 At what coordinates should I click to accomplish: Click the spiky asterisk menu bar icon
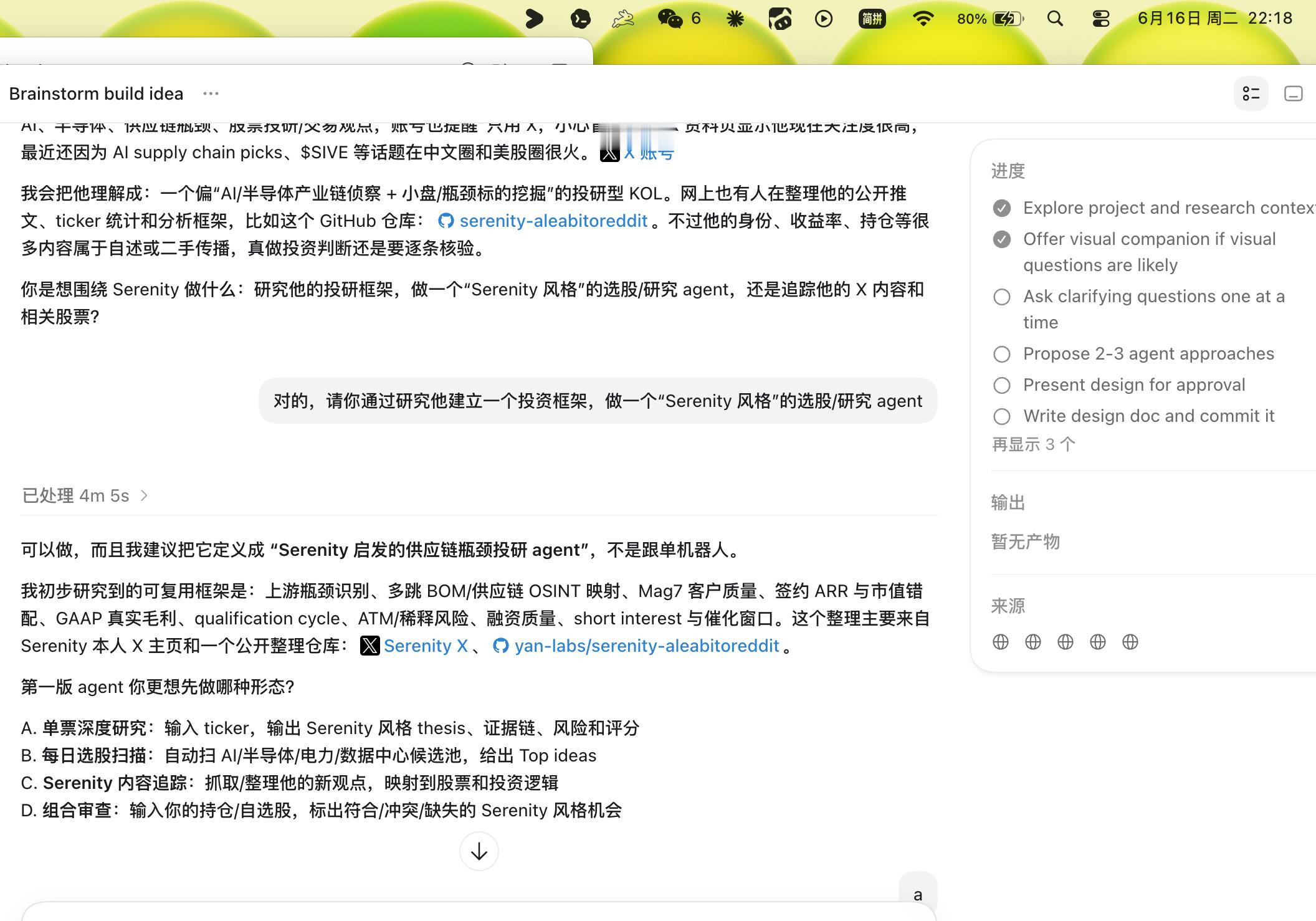click(735, 19)
